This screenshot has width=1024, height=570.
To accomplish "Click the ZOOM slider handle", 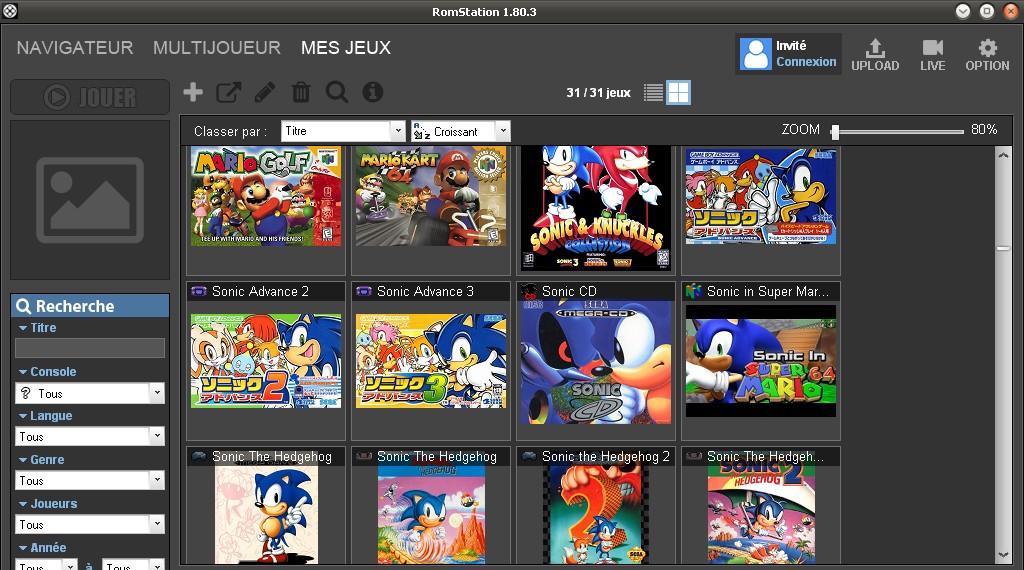I will (x=835, y=132).
